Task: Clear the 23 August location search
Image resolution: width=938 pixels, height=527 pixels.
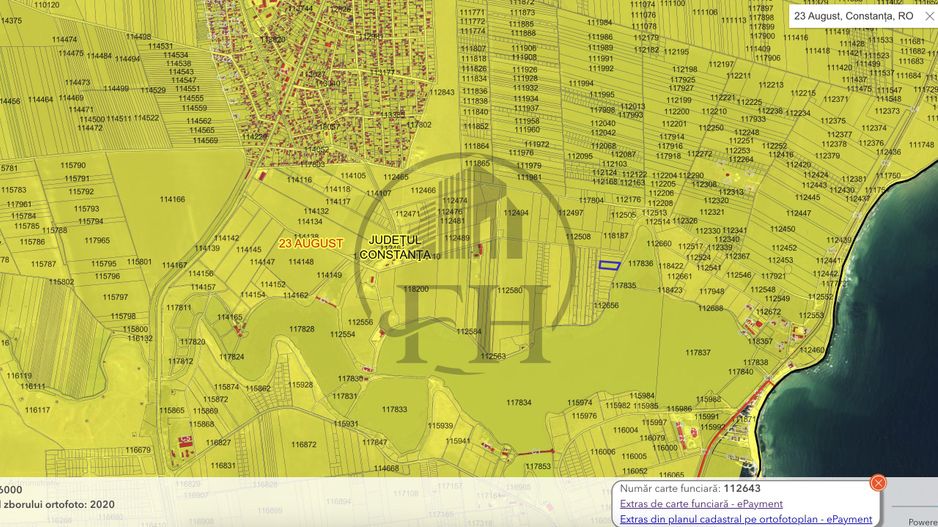Action: (x=928, y=16)
